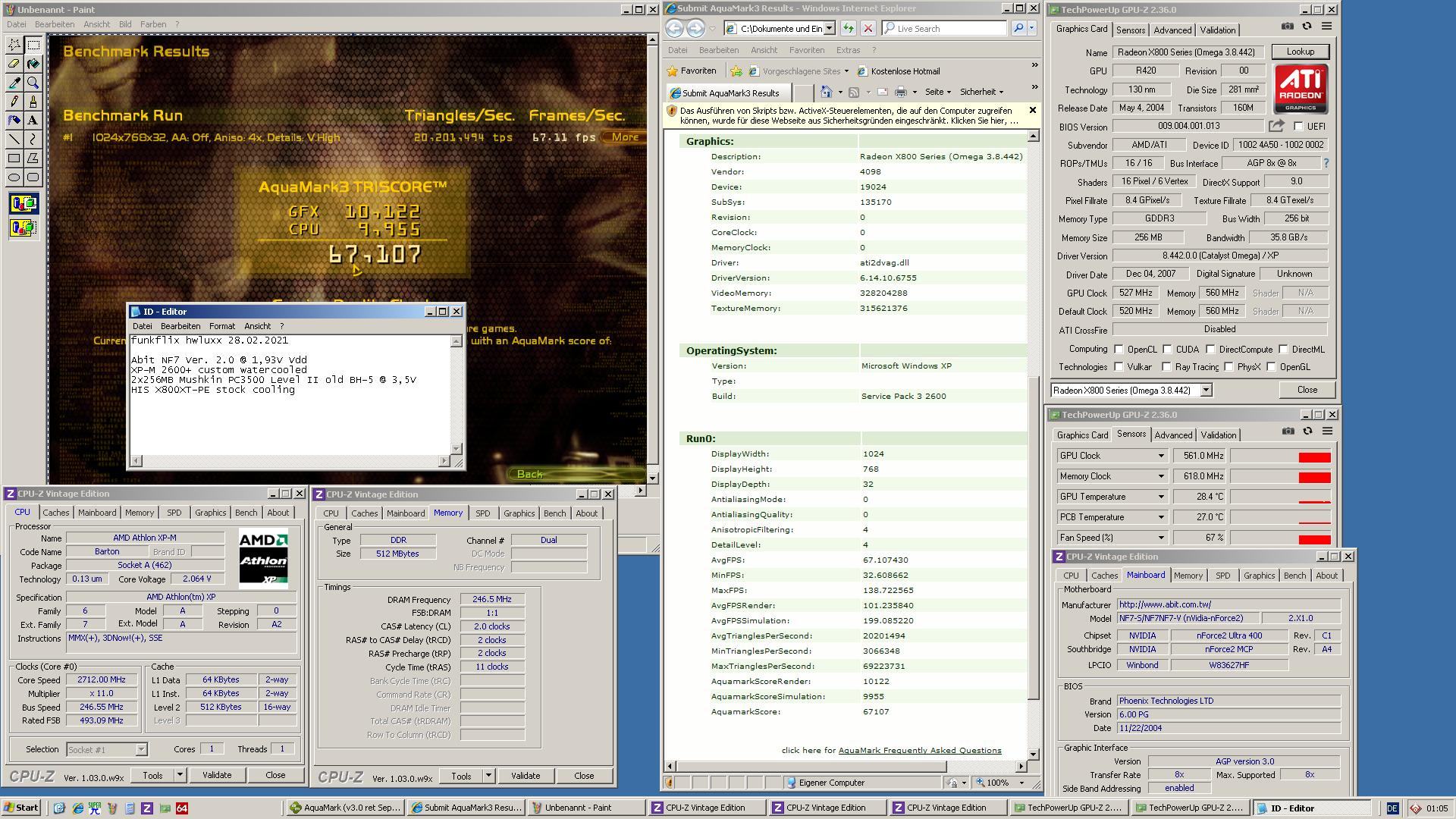Toggle the UEFI checkbox in GPU-Z
This screenshot has width=1456, height=819.
tap(1298, 127)
